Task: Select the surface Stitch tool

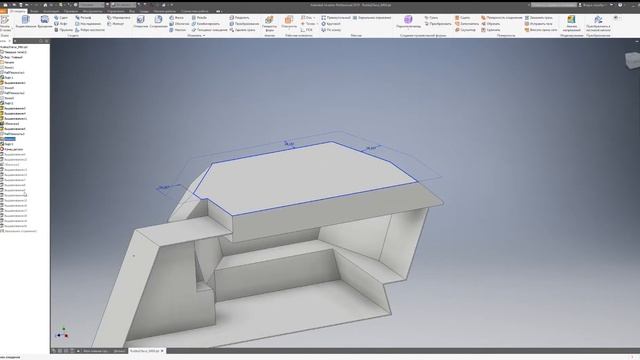Action: (x=462, y=18)
